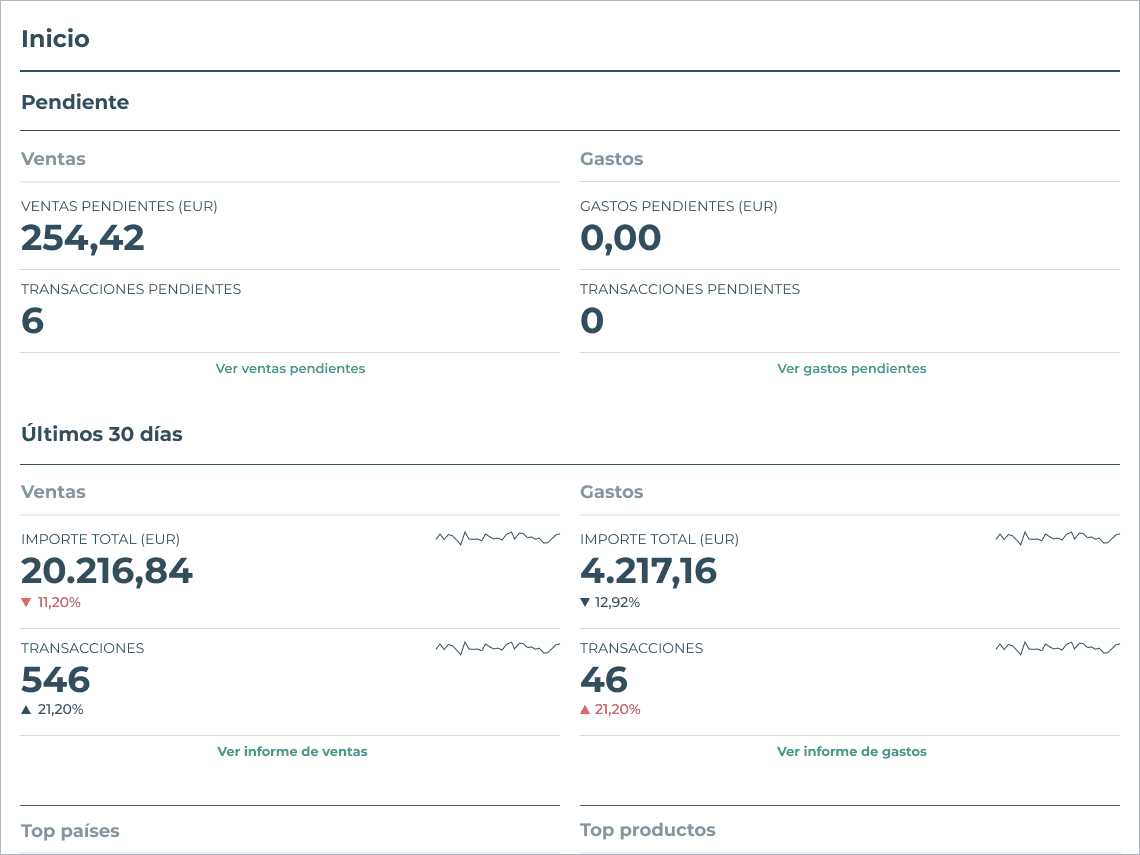Open the Ver gastos pendientes link

pos(851,369)
